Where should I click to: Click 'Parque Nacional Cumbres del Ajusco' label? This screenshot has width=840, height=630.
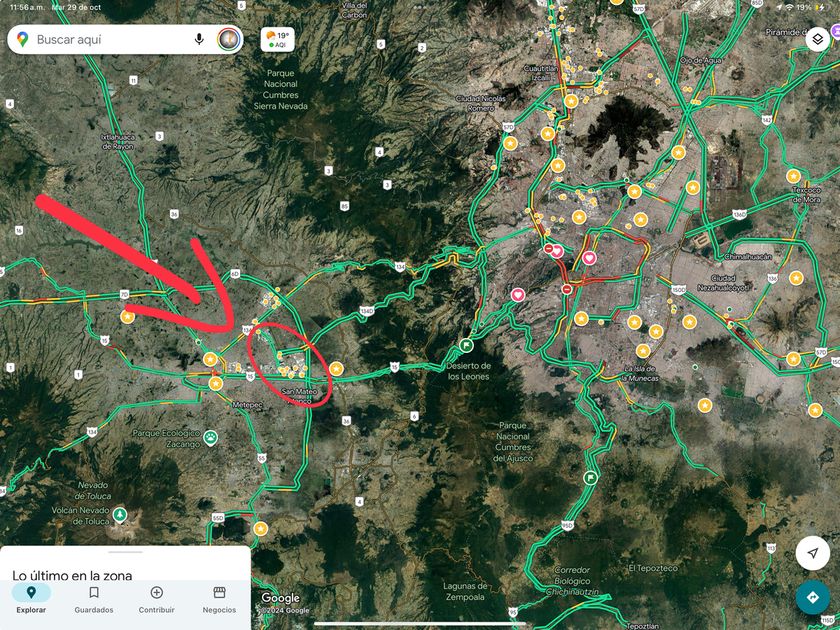[x=513, y=441]
